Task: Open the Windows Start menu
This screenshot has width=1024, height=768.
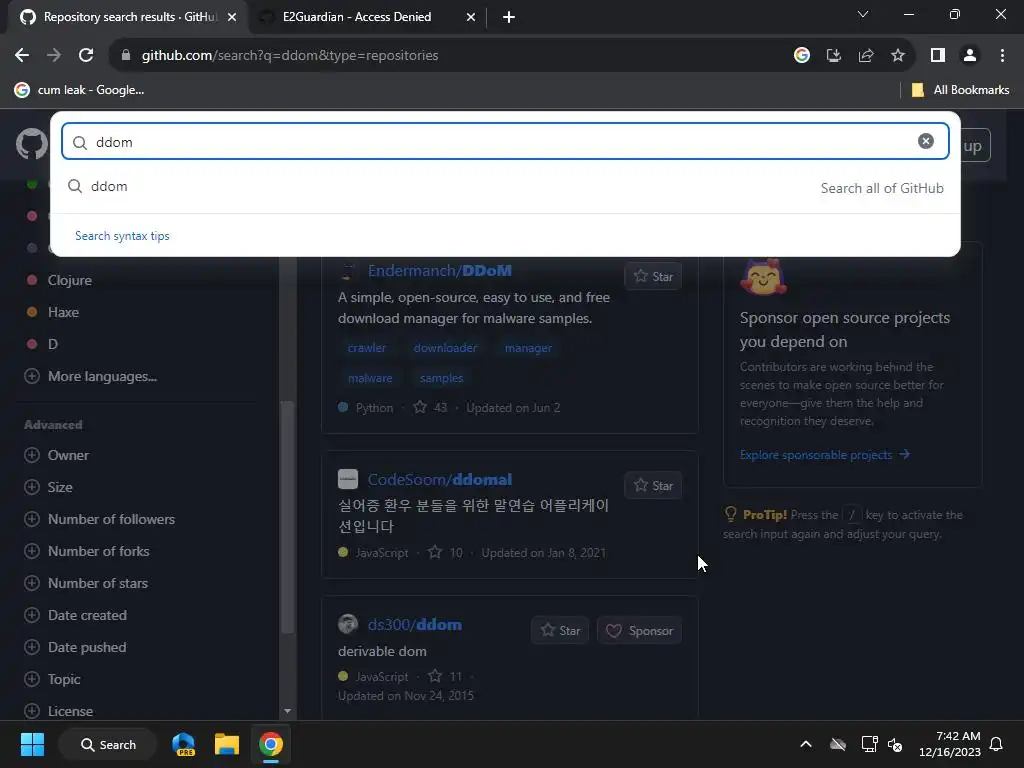Action: pos(32,744)
